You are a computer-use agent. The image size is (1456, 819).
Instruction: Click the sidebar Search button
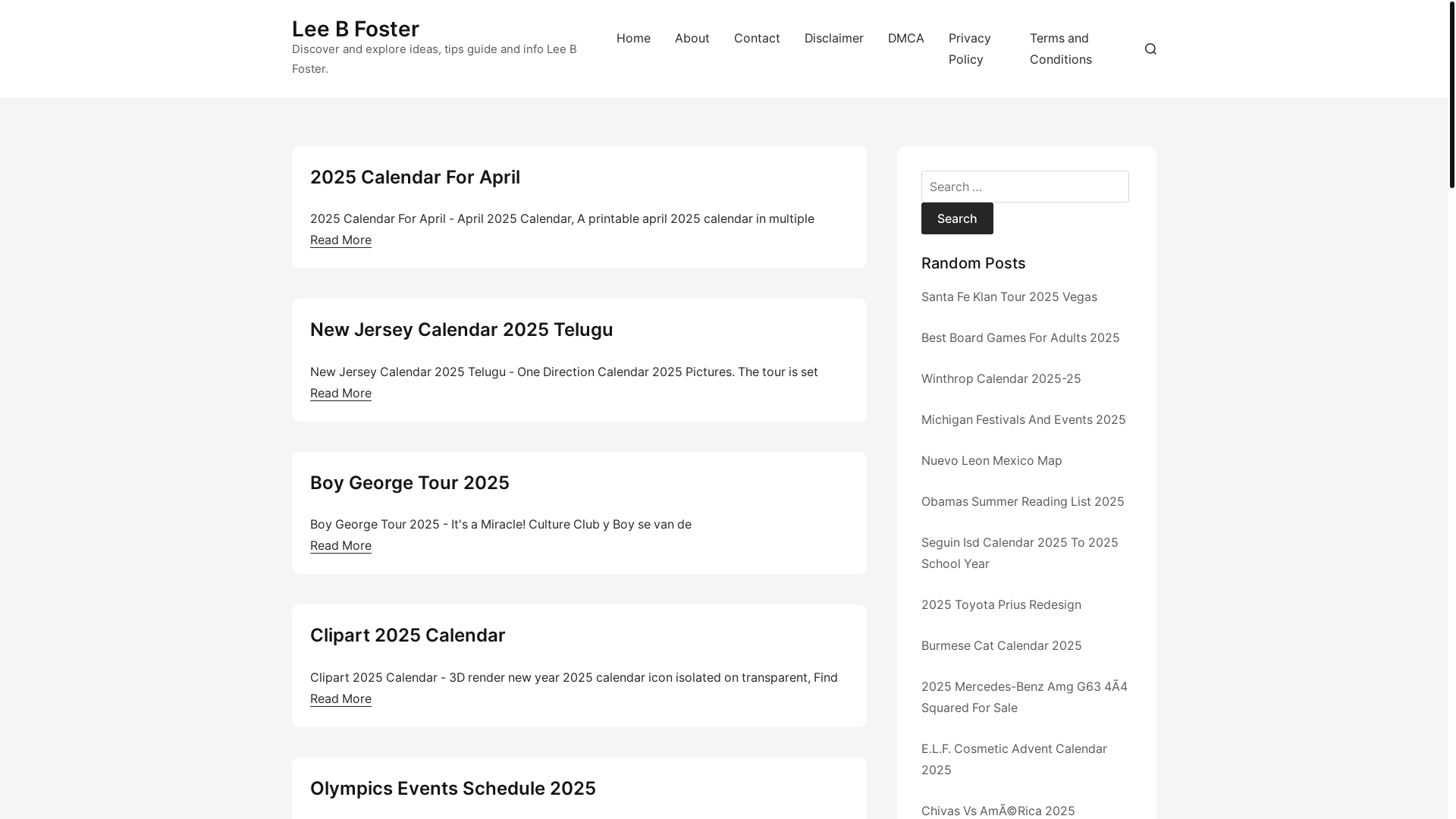click(x=957, y=218)
